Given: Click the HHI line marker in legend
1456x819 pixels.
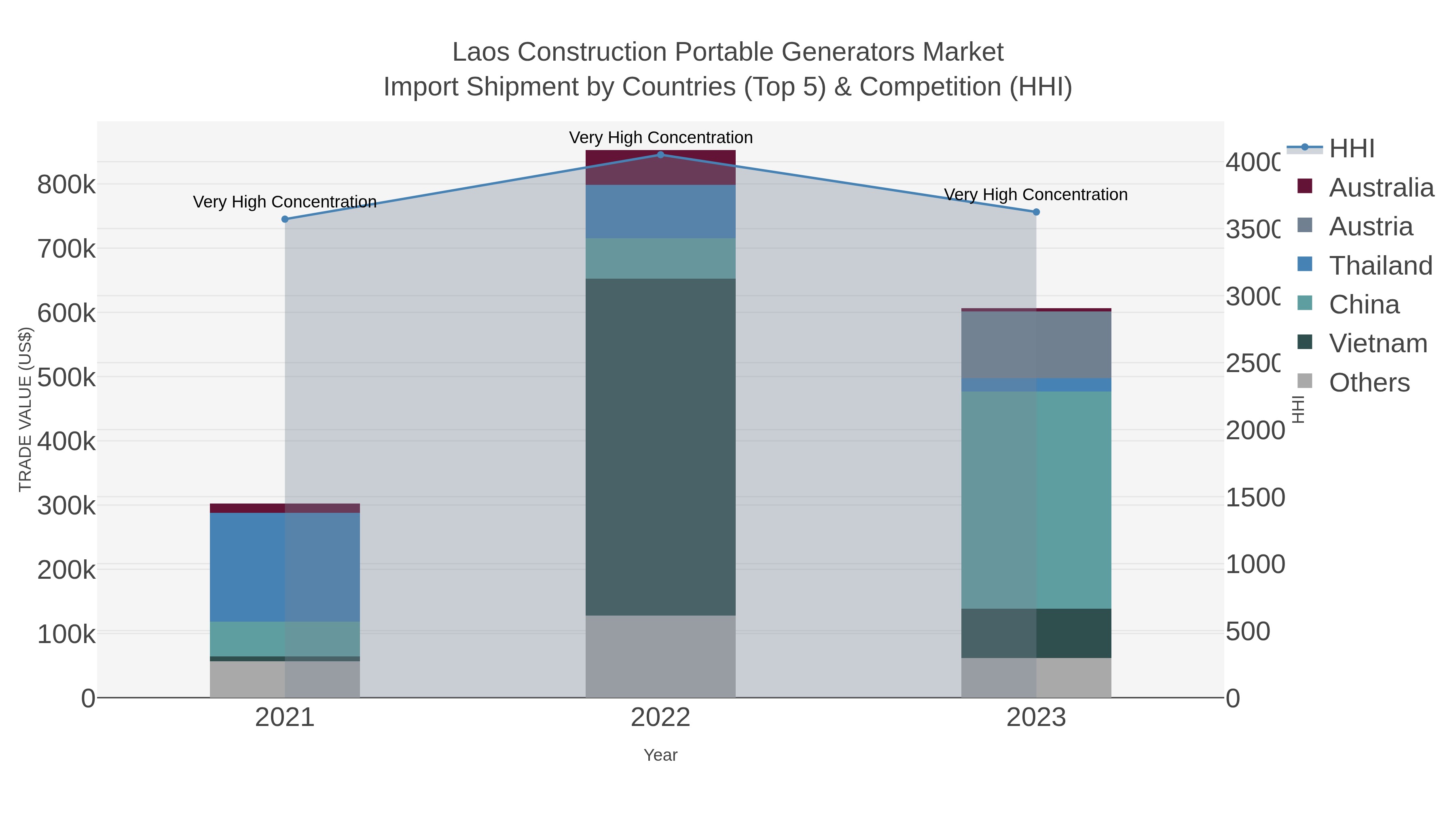Looking at the screenshot, I should pos(1304,148).
